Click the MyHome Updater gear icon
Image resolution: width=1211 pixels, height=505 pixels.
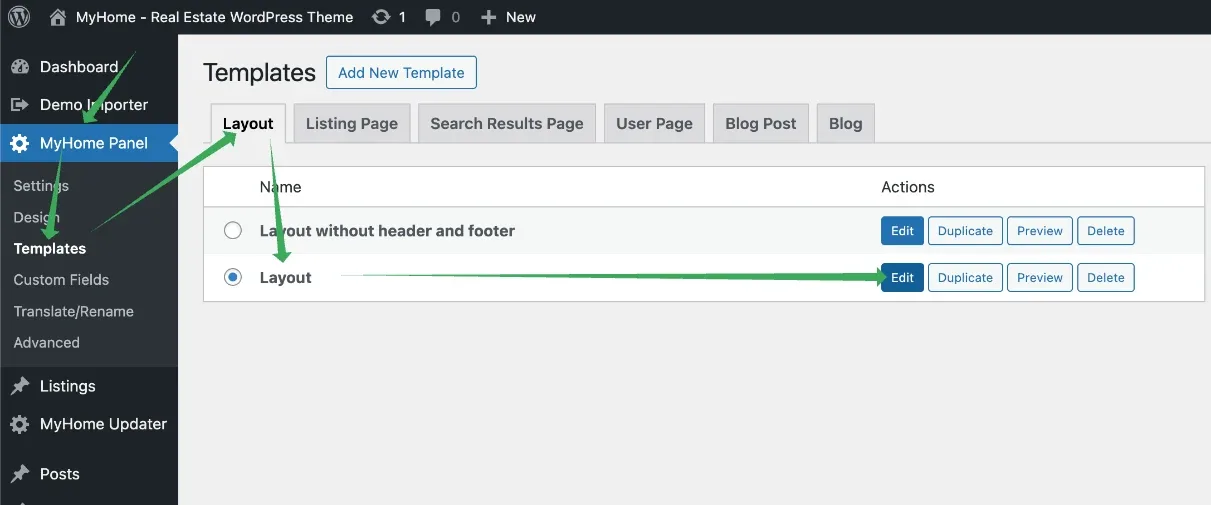pyautogui.click(x=19, y=424)
